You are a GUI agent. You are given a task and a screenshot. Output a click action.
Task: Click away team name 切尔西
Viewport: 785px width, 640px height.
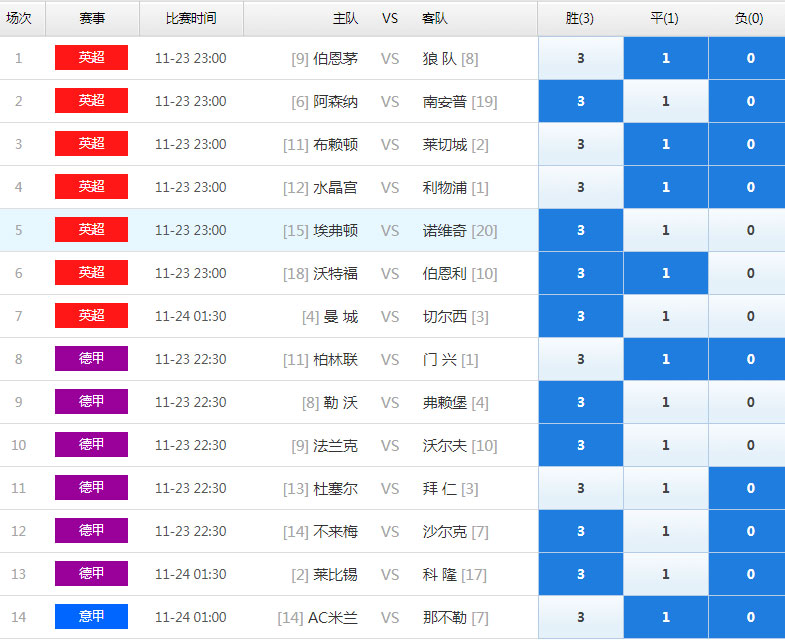pyautogui.click(x=445, y=317)
